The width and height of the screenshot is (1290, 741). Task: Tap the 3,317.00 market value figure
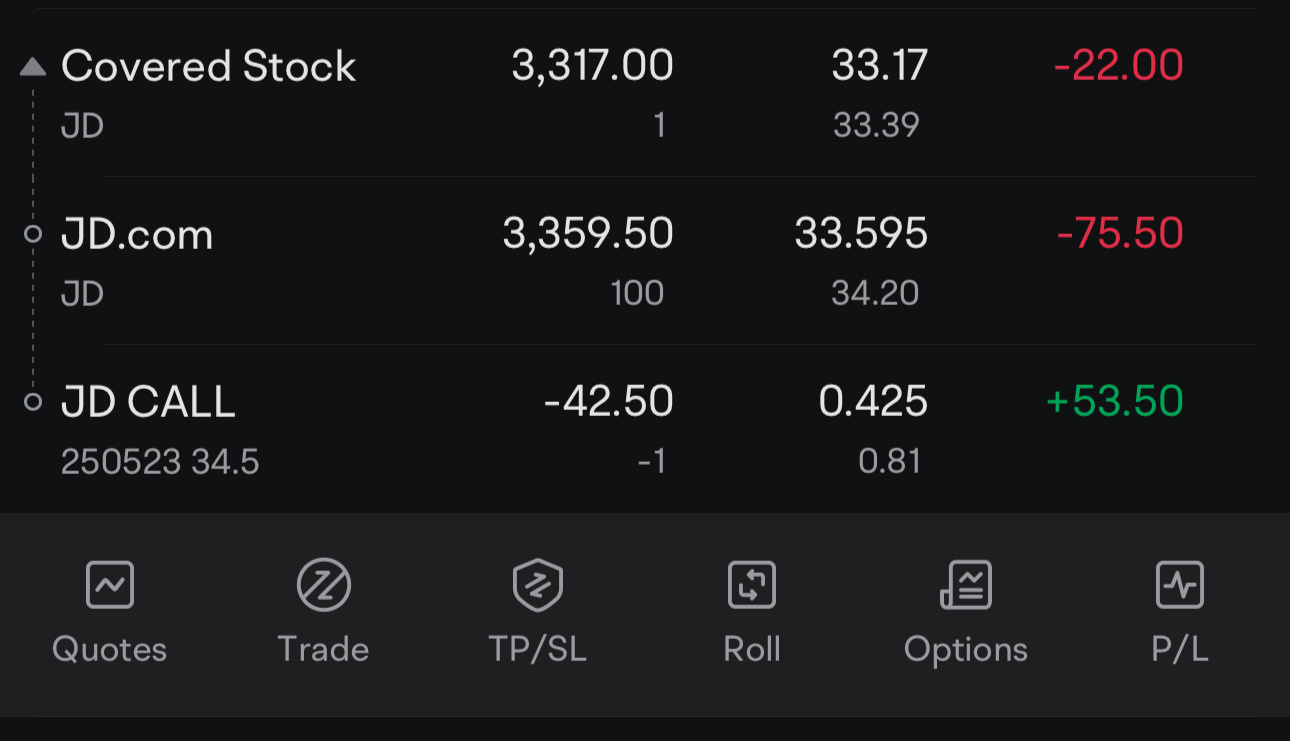click(x=592, y=67)
